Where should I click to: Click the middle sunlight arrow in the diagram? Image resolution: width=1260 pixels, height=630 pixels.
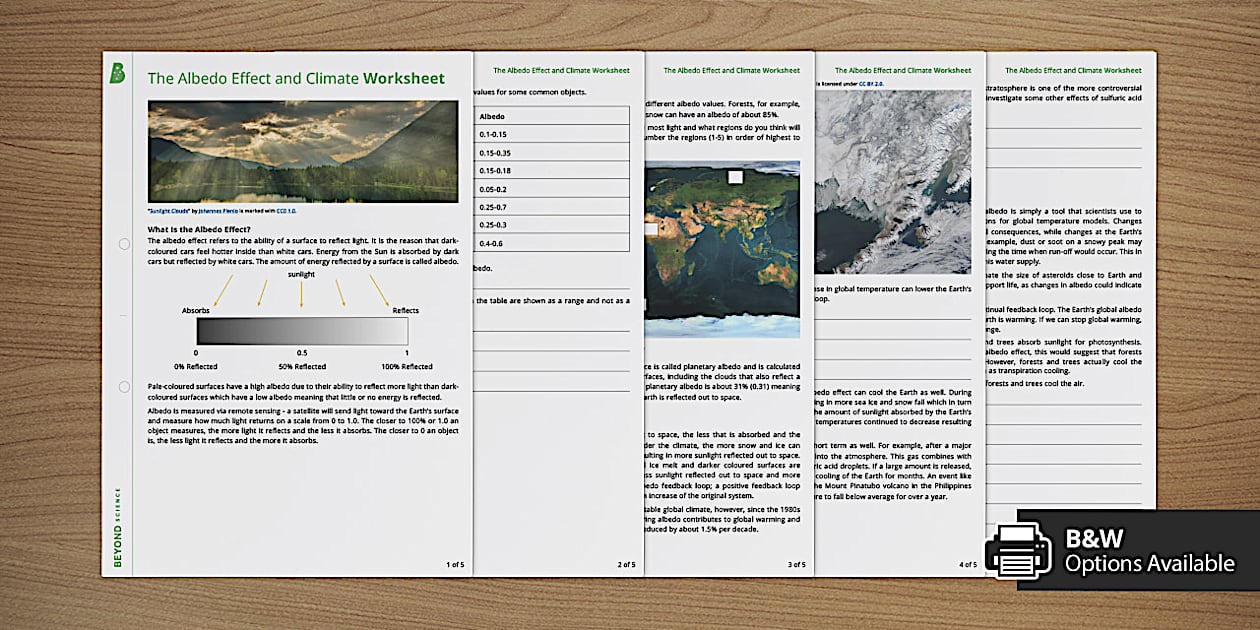coord(301,292)
